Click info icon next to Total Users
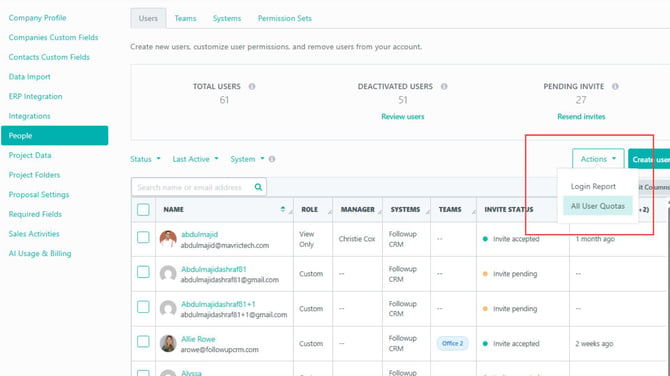670x376 pixels. coord(252,86)
